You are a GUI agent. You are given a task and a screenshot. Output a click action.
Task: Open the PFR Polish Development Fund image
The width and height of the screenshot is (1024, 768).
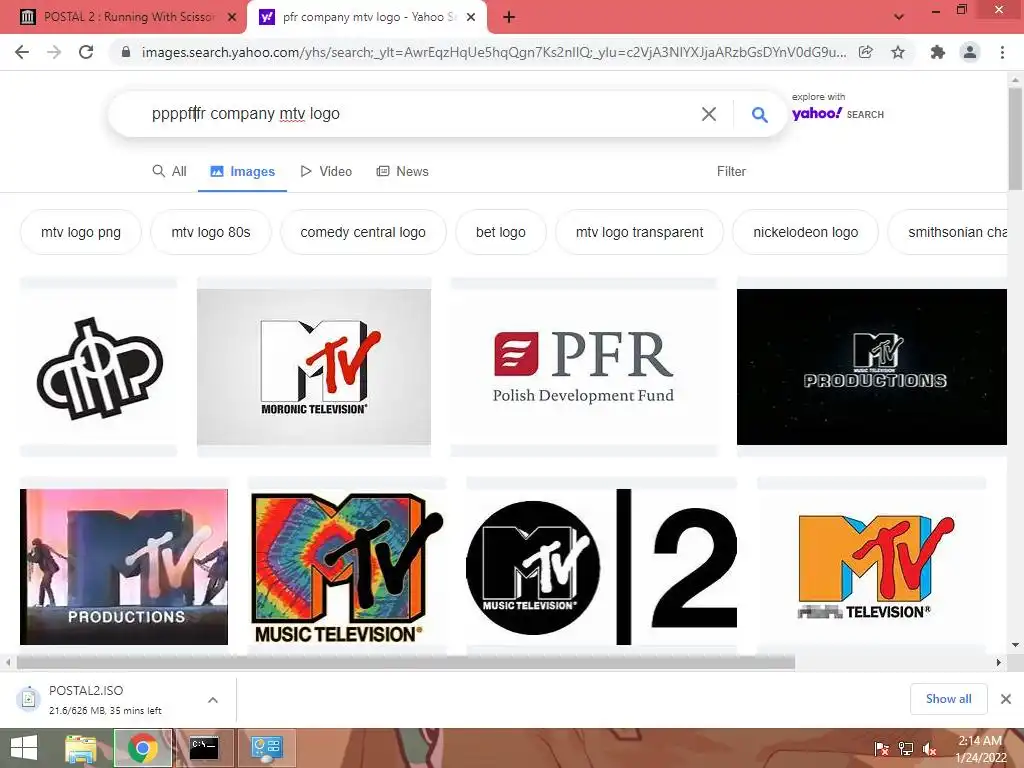point(584,367)
